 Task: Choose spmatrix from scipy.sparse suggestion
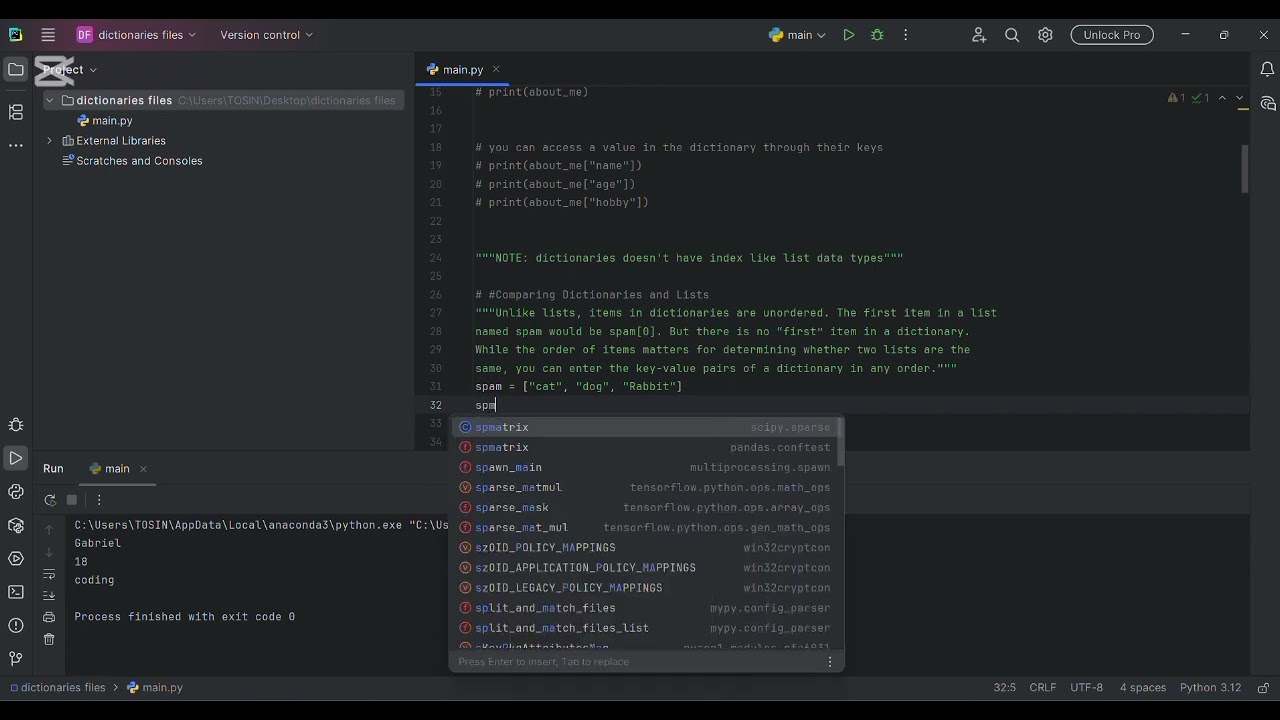click(x=644, y=428)
